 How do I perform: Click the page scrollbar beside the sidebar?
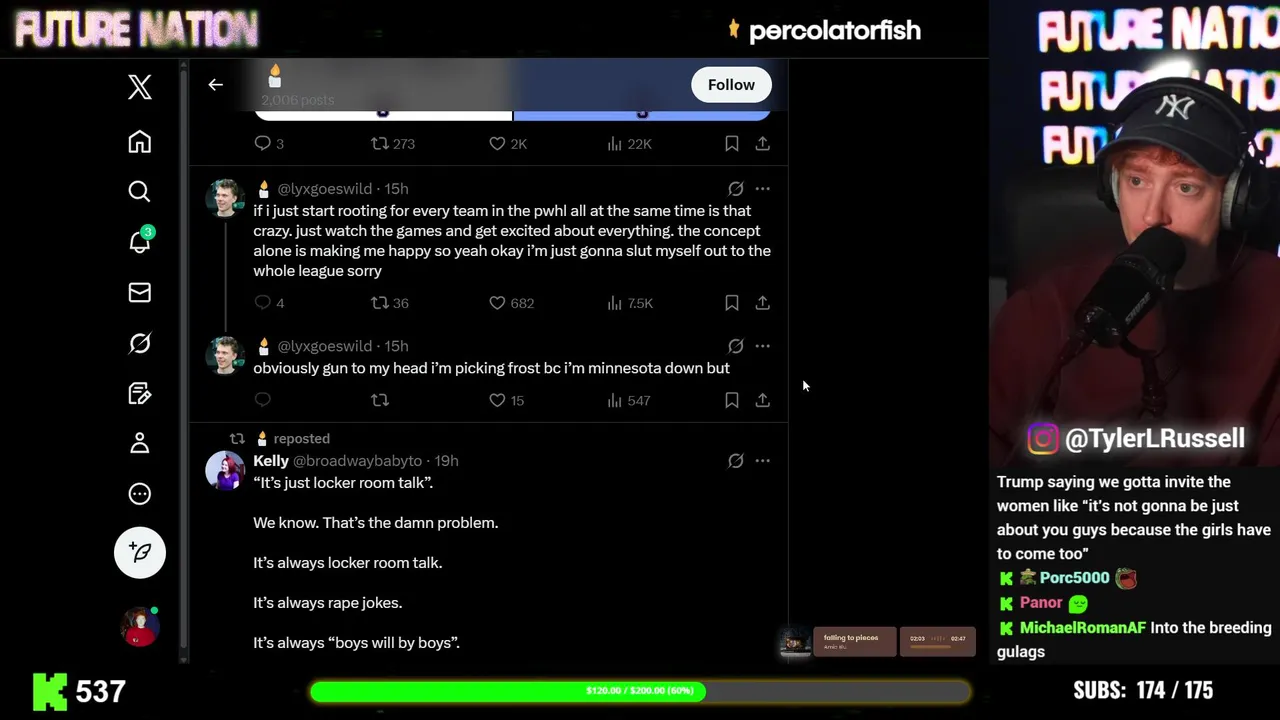183,360
